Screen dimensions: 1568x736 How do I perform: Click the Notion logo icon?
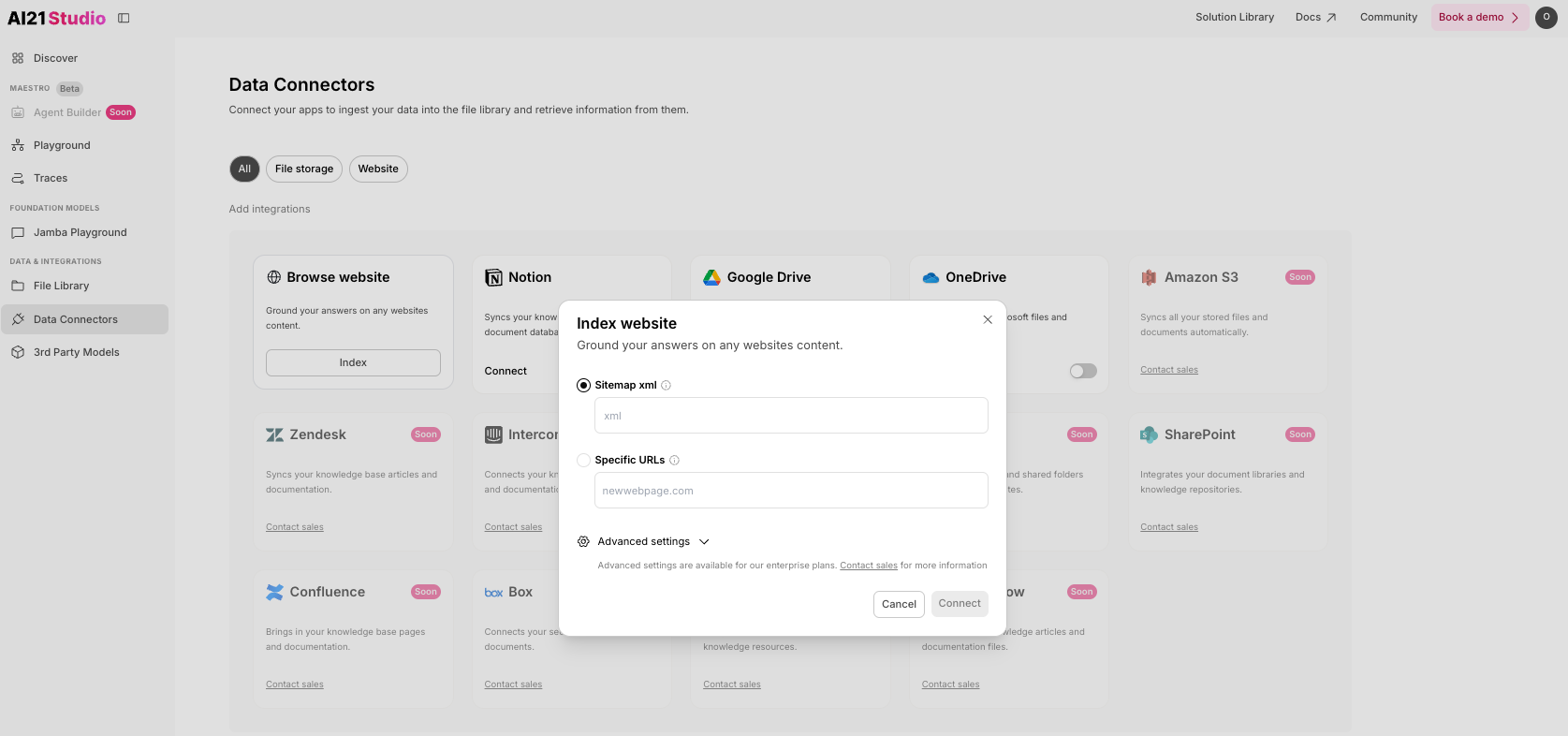tap(493, 277)
